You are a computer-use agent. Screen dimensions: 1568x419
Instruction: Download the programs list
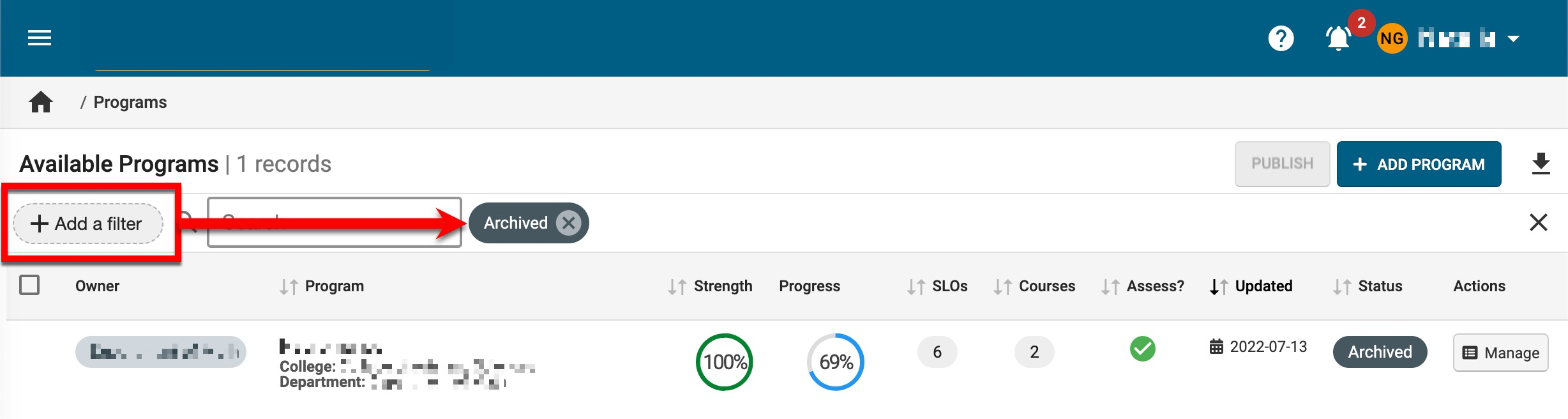click(x=1541, y=164)
